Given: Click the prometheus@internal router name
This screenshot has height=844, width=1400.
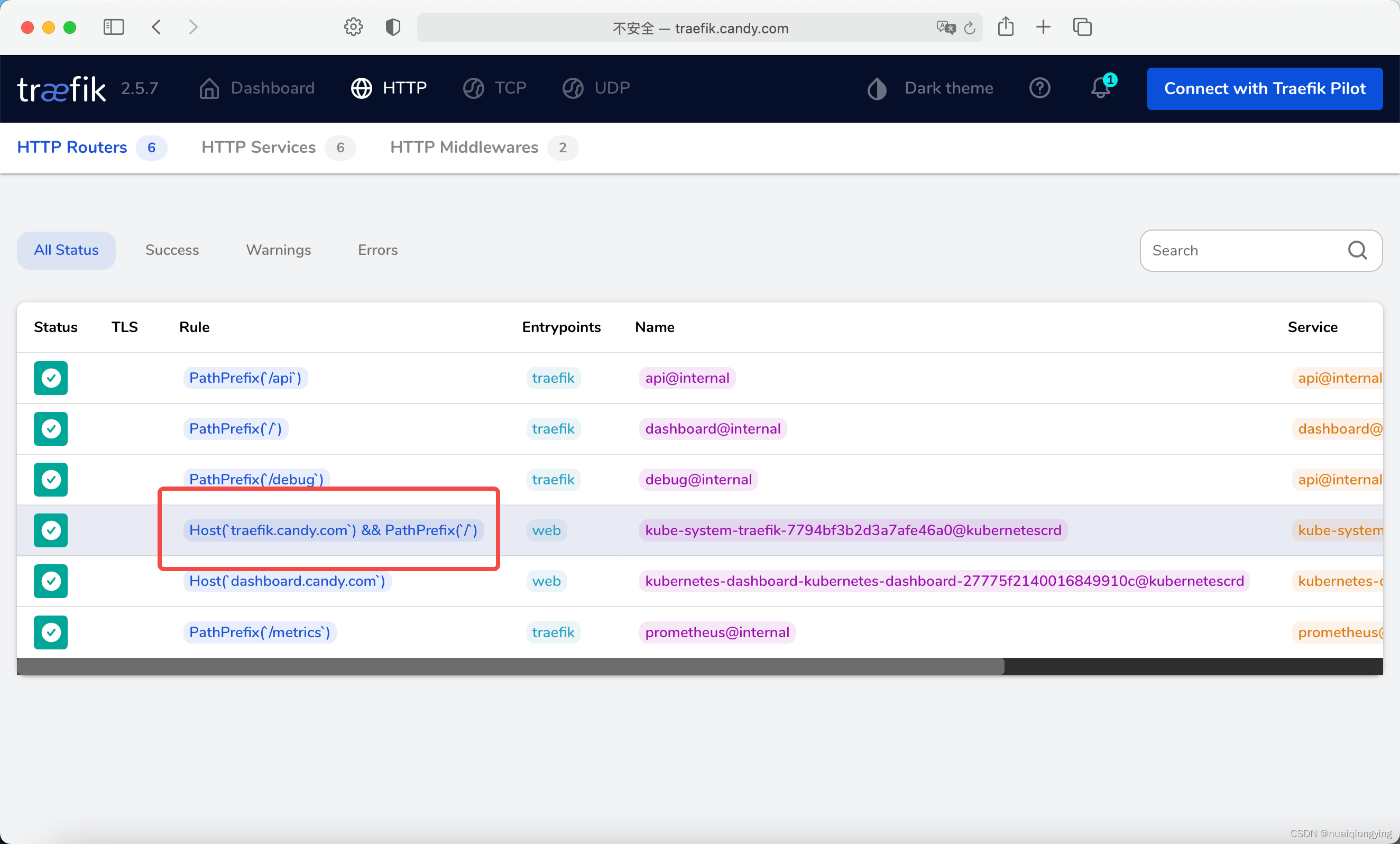Looking at the screenshot, I should click(717, 632).
